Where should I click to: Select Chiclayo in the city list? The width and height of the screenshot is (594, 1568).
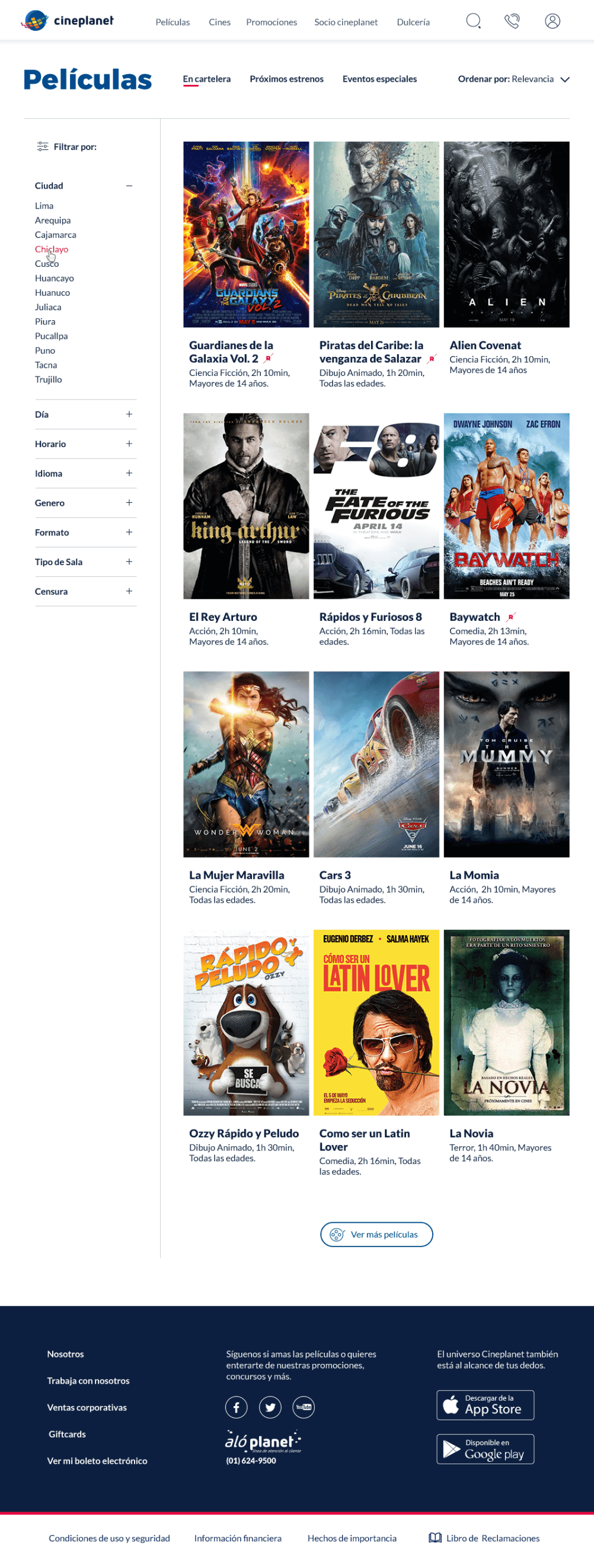[51, 249]
